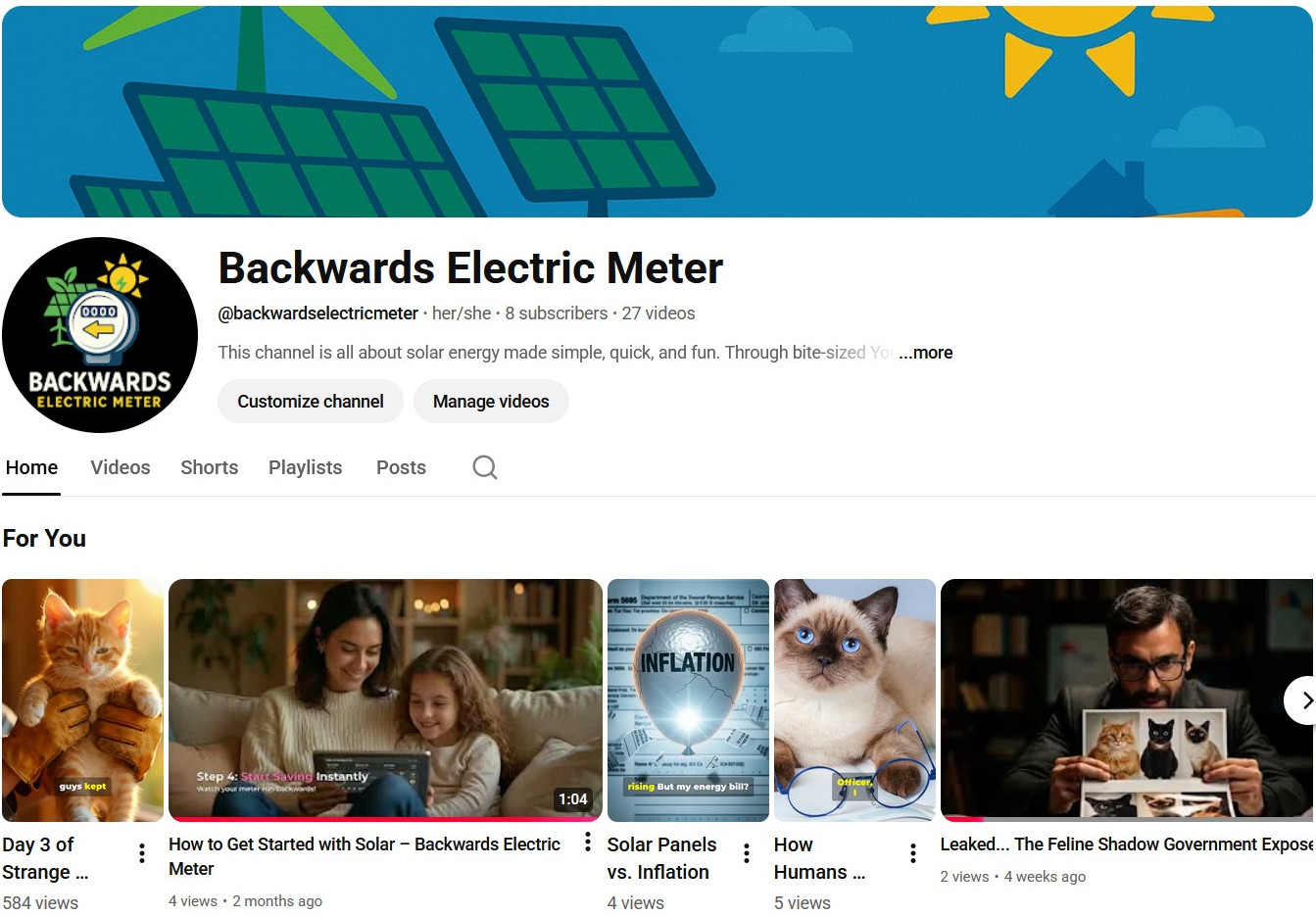Open the Posts tab
The image size is (1316, 916).
coord(401,467)
